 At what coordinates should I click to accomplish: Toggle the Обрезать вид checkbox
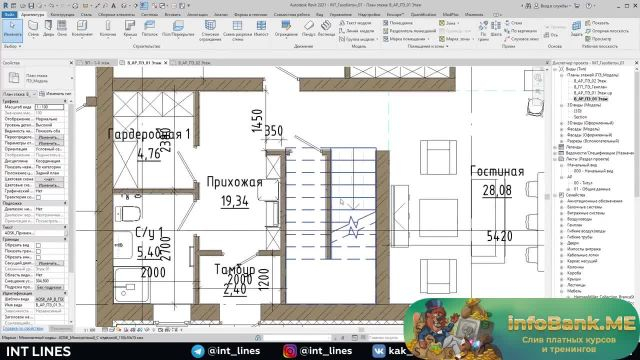(x=38, y=245)
